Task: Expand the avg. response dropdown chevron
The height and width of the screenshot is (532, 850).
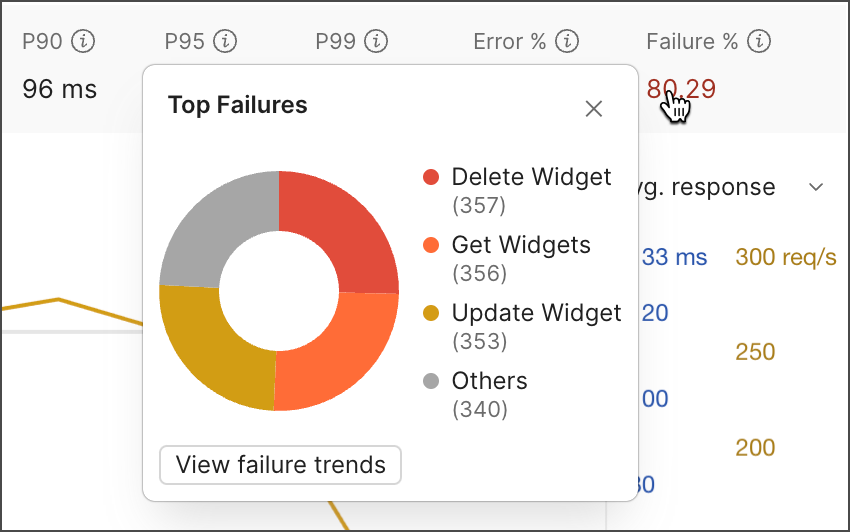Action: click(816, 187)
